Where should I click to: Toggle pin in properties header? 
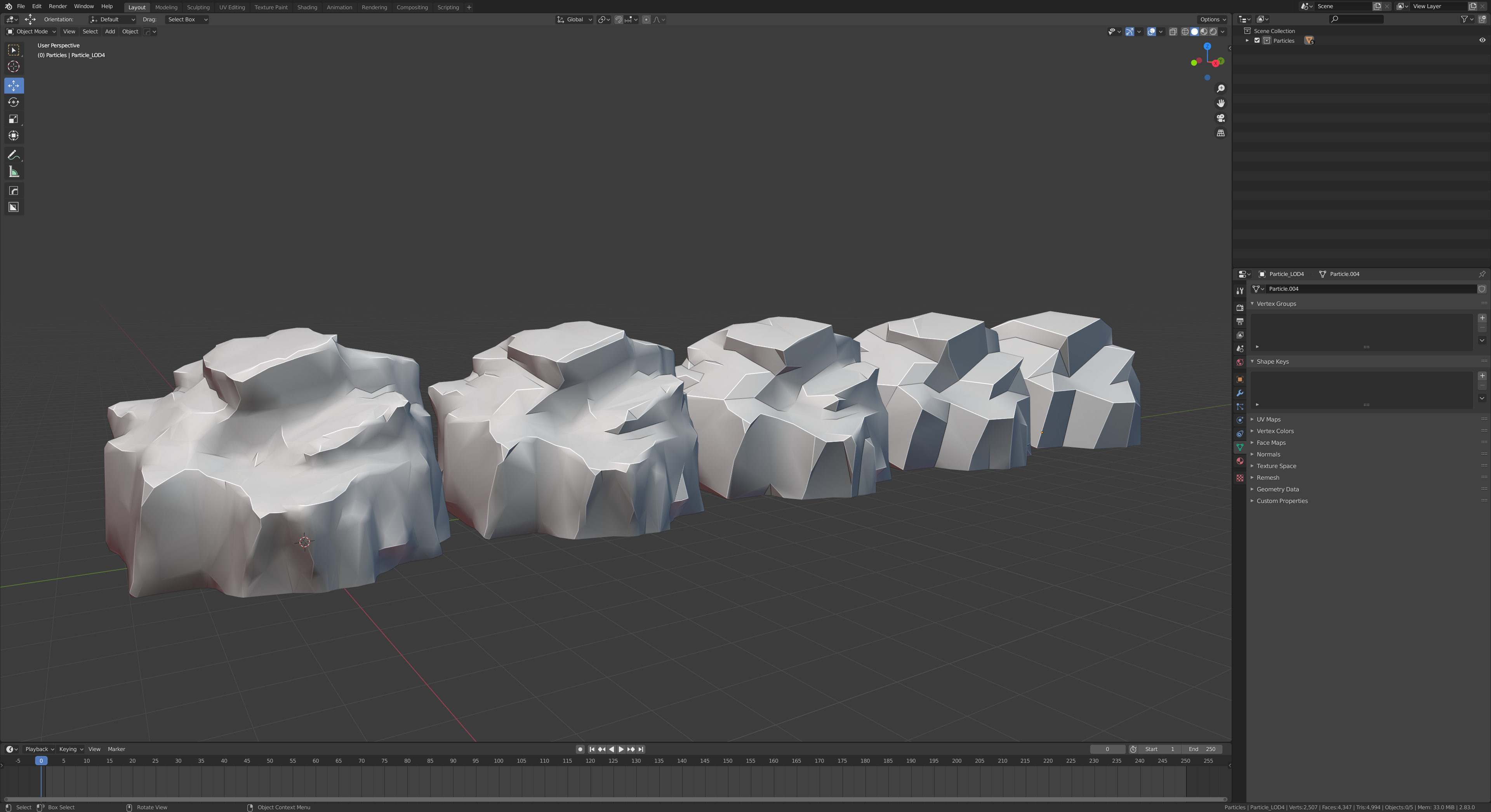[1482, 274]
